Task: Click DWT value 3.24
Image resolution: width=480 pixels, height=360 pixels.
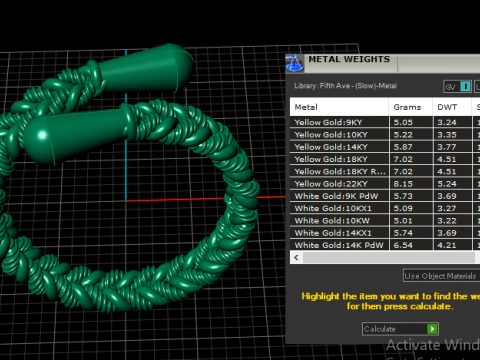Action: coord(447,122)
